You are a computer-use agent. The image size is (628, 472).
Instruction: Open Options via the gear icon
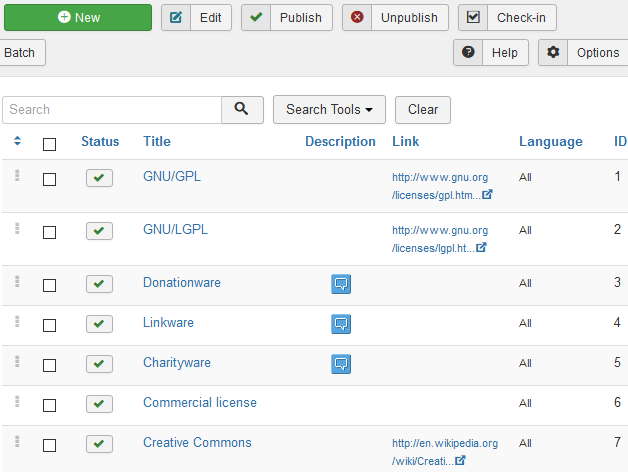click(553, 52)
